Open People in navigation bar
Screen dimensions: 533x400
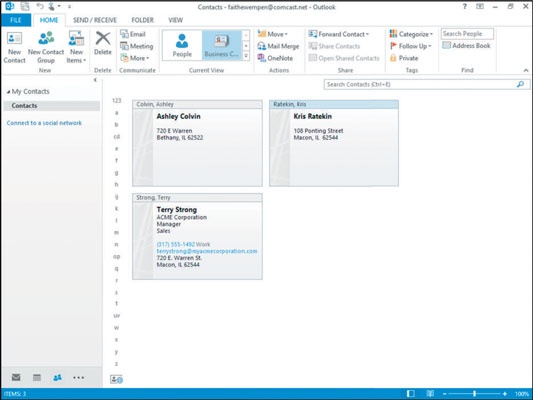pyautogui.click(x=57, y=377)
